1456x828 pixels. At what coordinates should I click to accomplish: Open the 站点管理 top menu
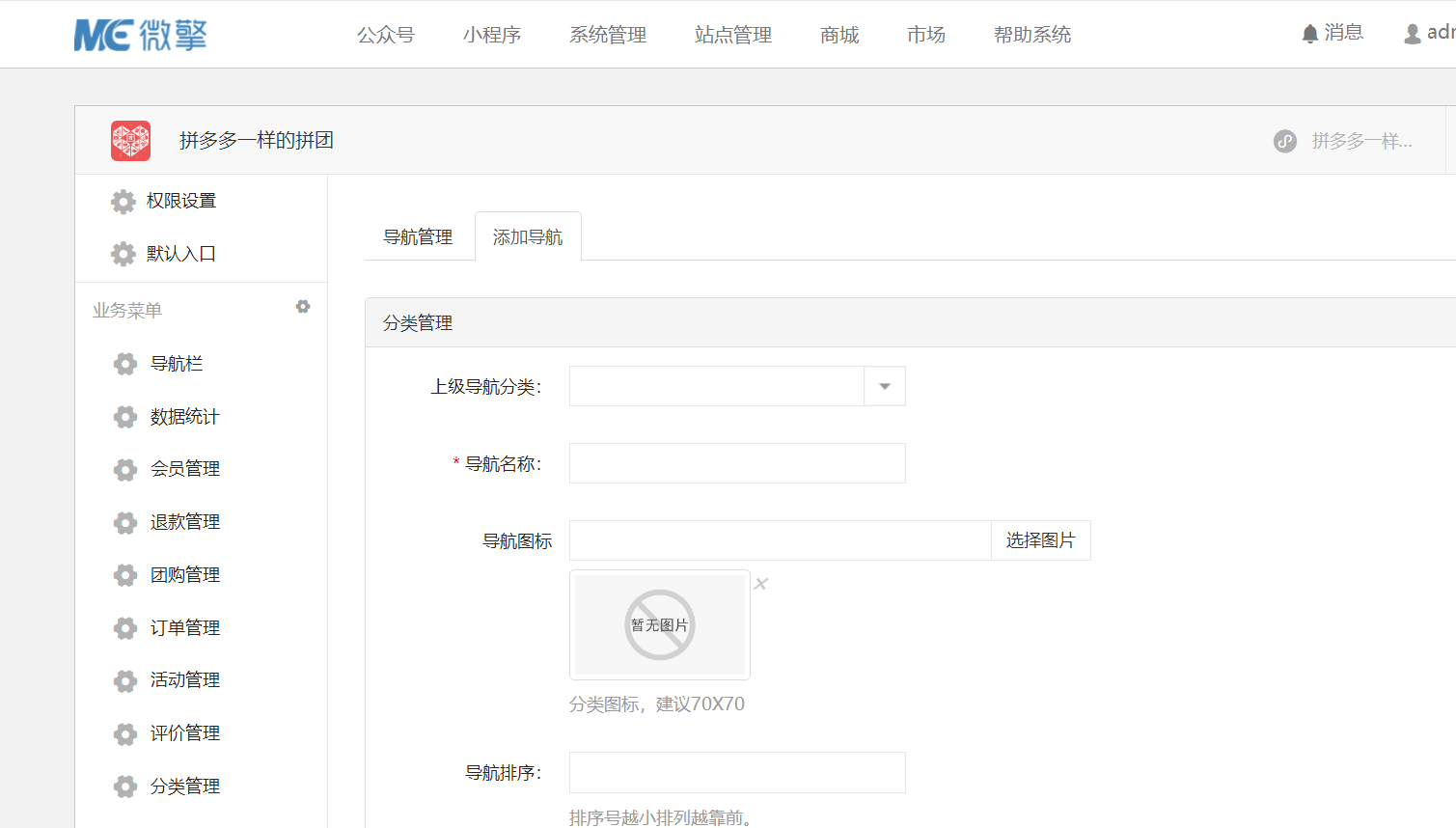[733, 35]
